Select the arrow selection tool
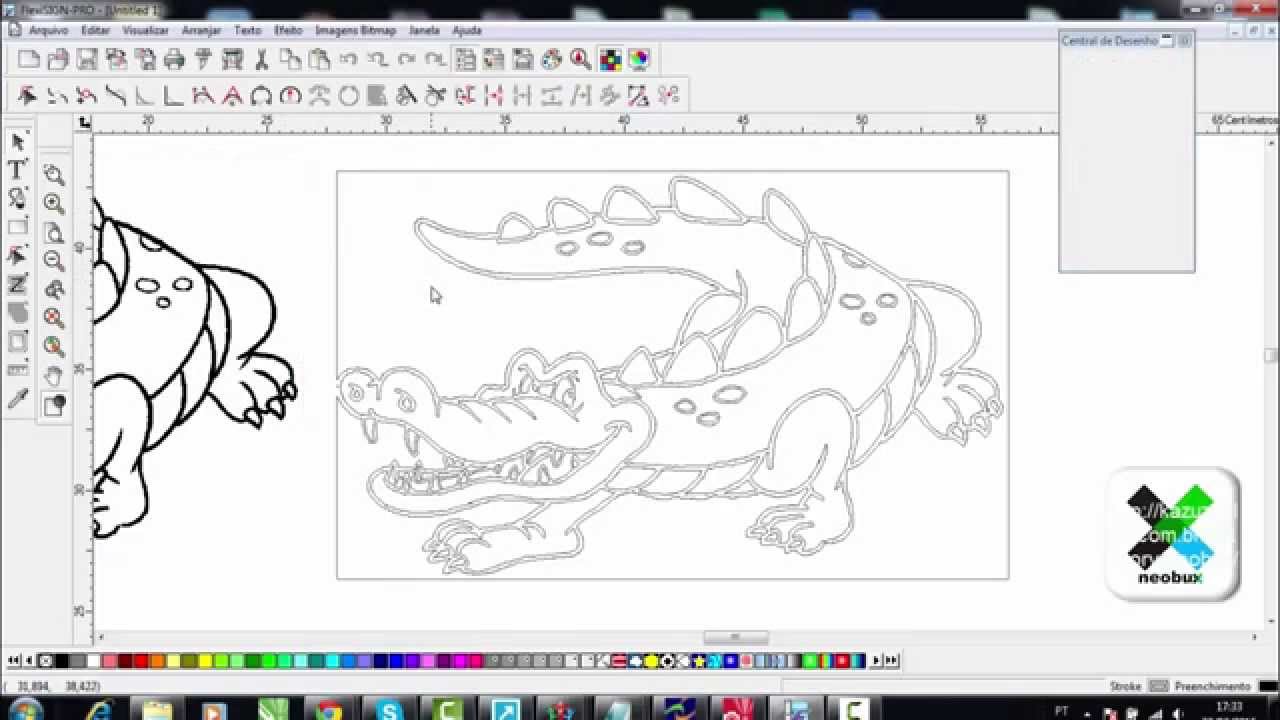Viewport: 1280px width, 720px height. [18, 142]
